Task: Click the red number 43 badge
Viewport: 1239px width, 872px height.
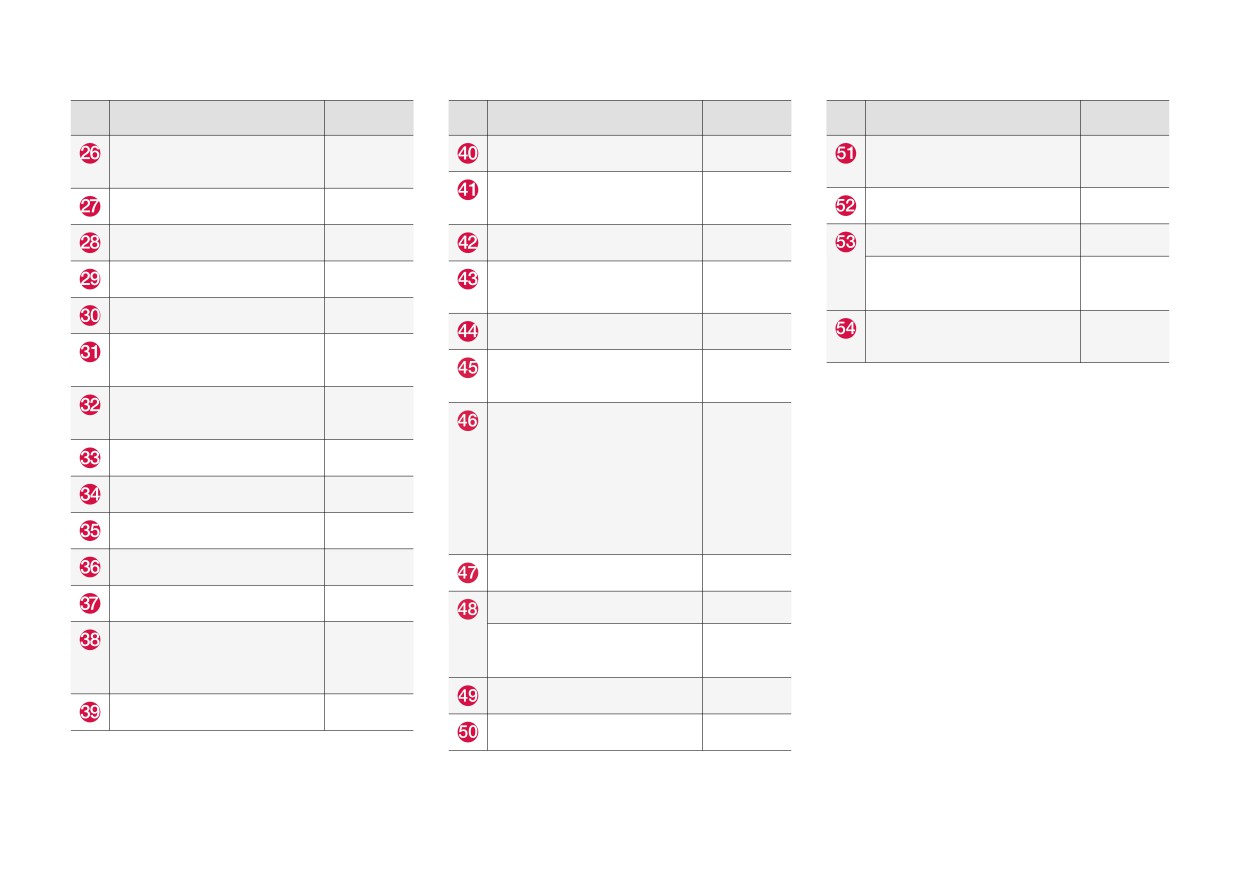Action: [x=468, y=279]
